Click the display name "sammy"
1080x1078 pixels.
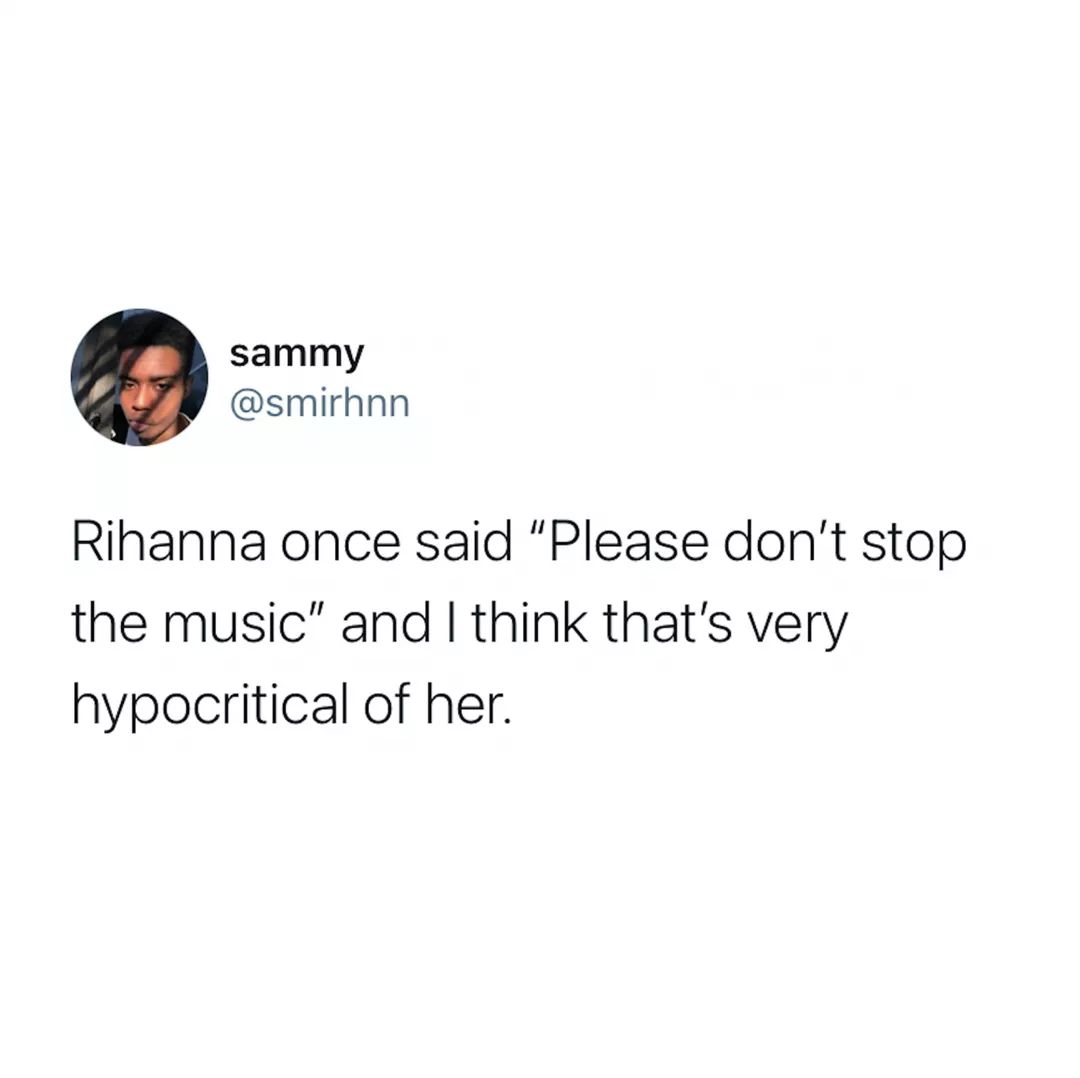click(x=296, y=355)
